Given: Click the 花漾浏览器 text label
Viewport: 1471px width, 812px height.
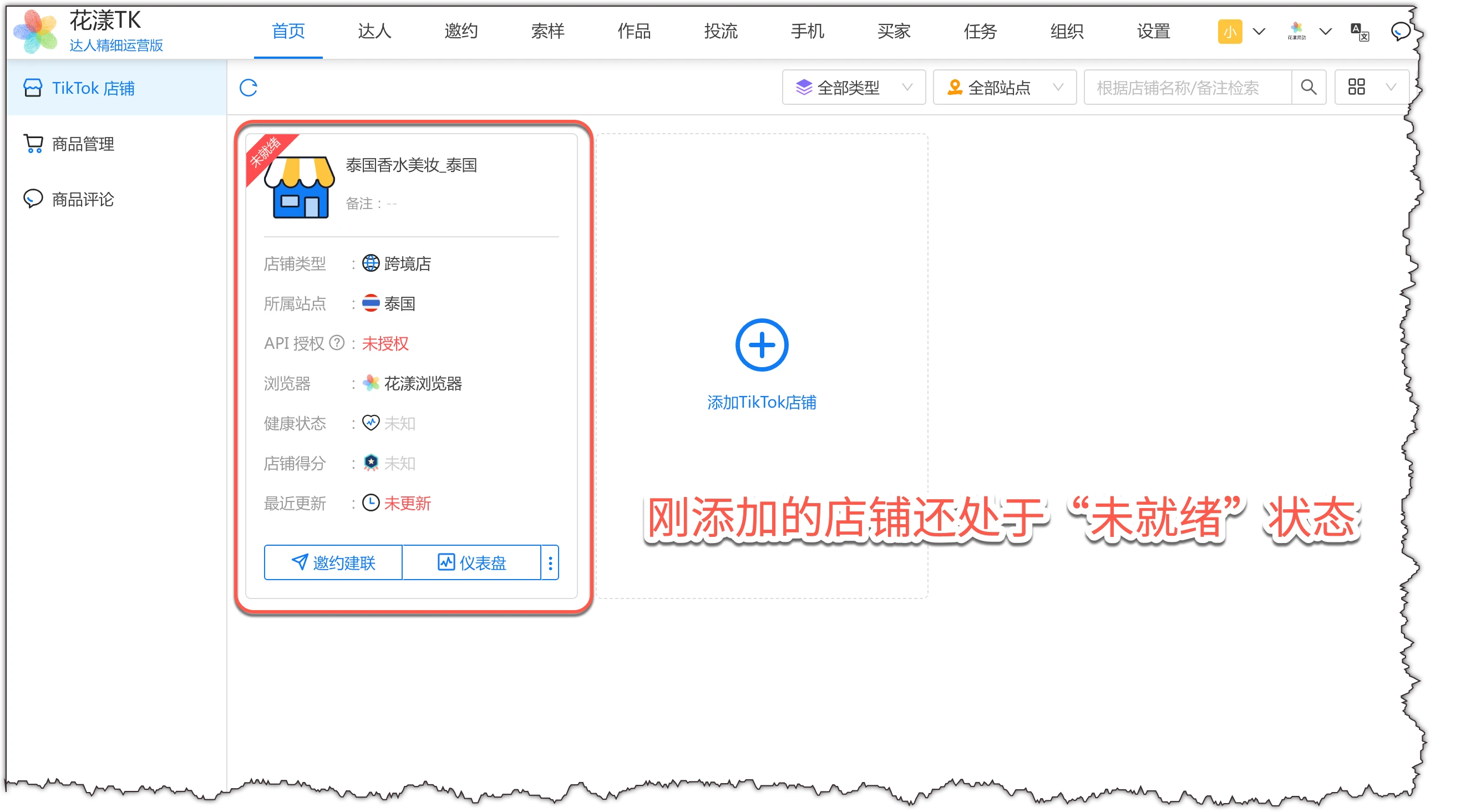Looking at the screenshot, I should tap(423, 383).
